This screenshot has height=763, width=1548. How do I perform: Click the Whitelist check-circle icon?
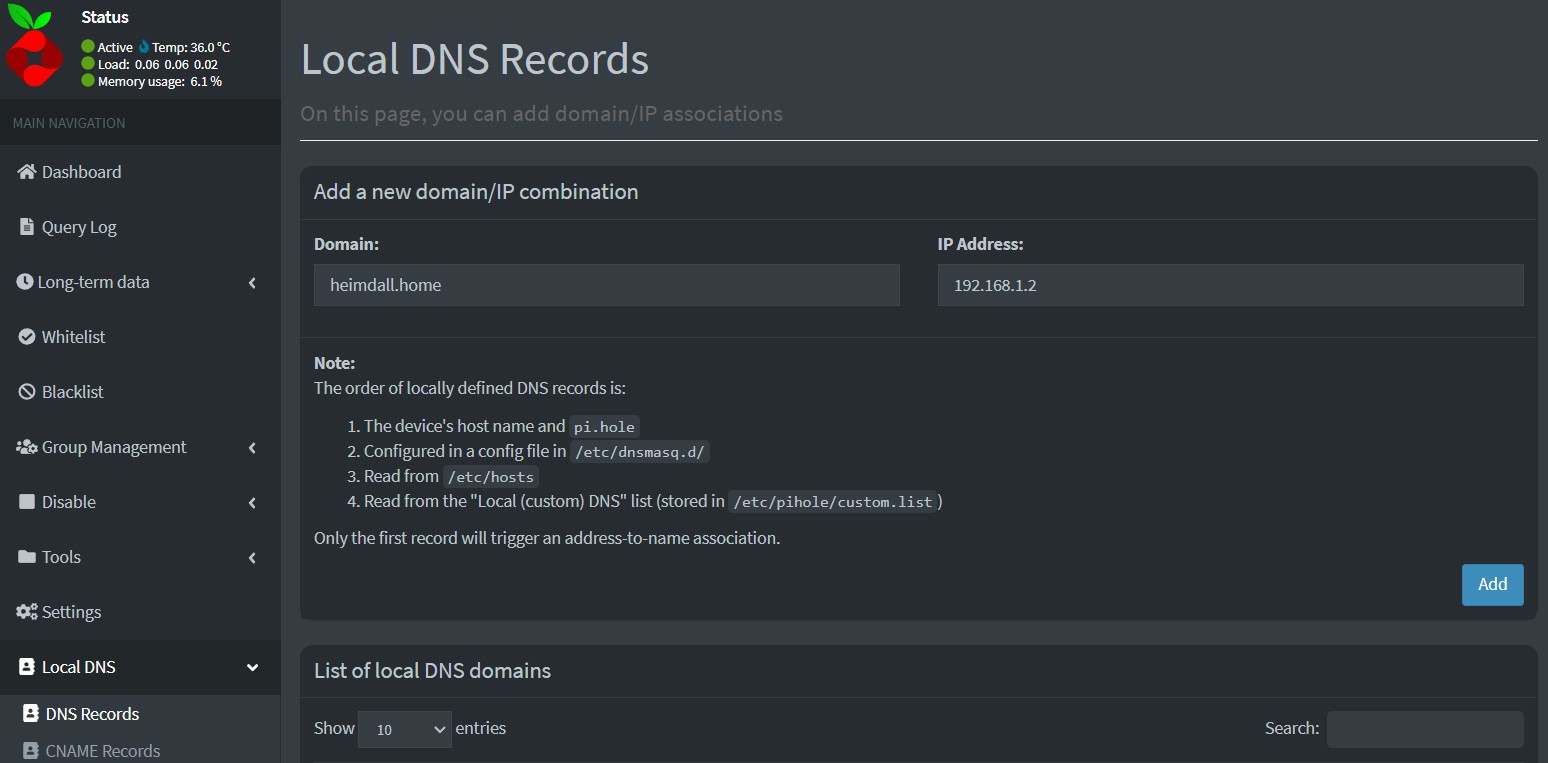[x=27, y=337]
